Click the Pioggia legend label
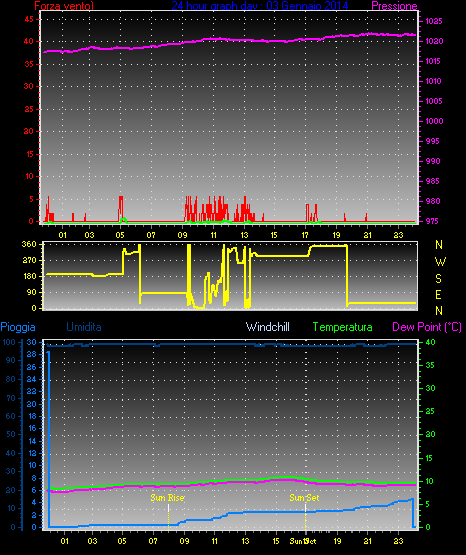This screenshot has height=555, width=466. tap(18, 327)
